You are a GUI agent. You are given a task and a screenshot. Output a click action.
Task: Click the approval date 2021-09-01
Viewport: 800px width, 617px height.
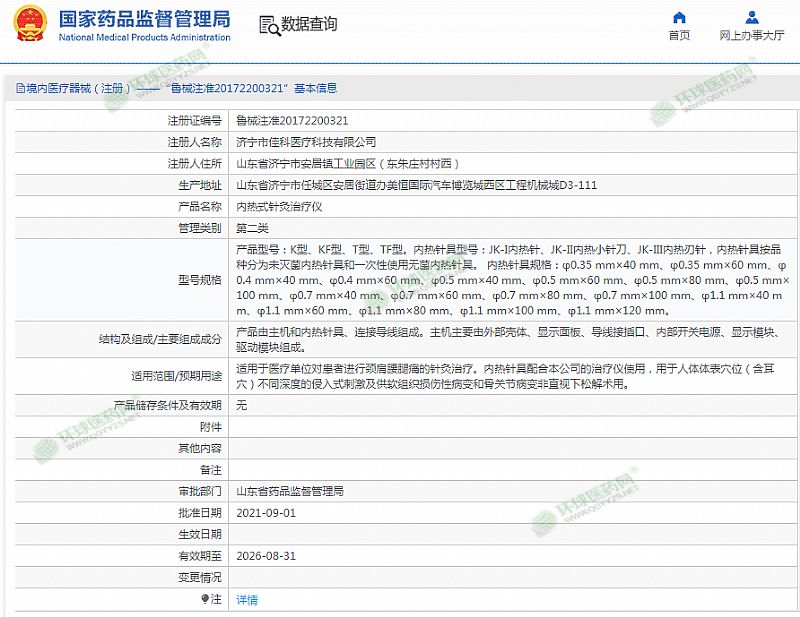[x=266, y=512]
